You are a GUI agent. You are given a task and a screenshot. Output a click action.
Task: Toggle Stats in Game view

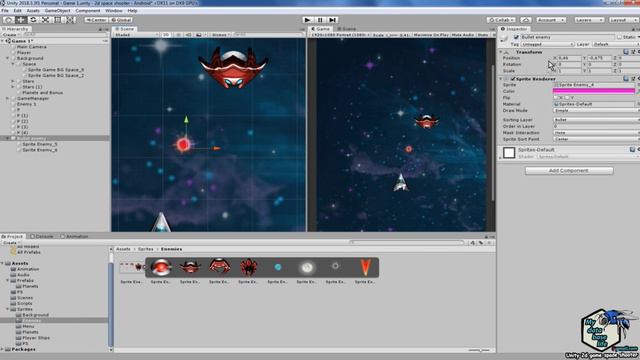click(x=483, y=35)
